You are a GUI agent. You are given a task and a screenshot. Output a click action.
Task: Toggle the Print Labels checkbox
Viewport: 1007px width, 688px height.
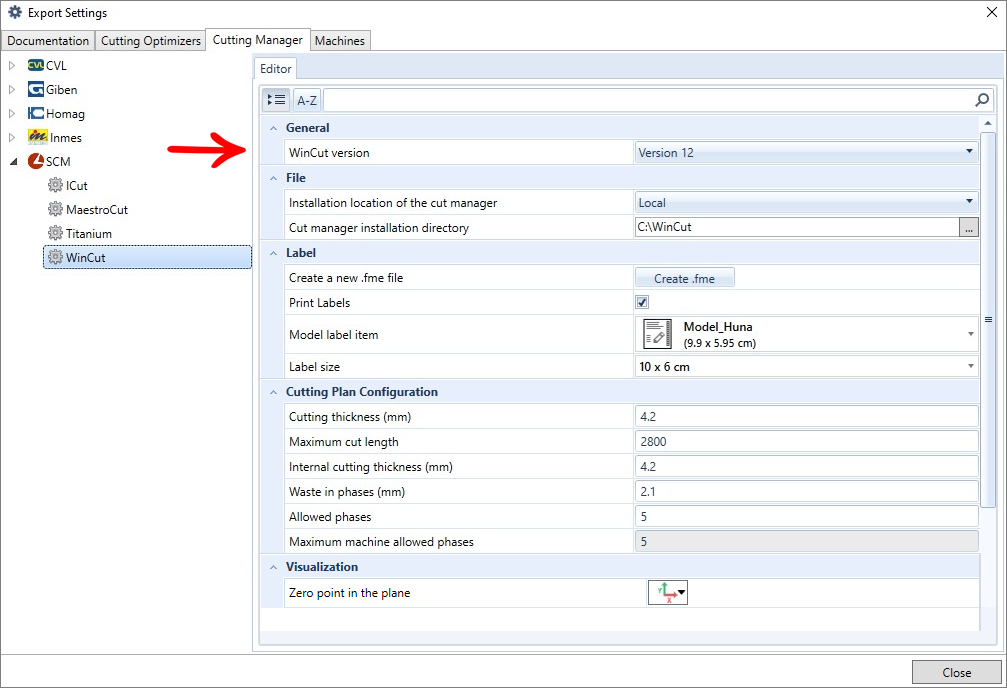pyautogui.click(x=642, y=302)
